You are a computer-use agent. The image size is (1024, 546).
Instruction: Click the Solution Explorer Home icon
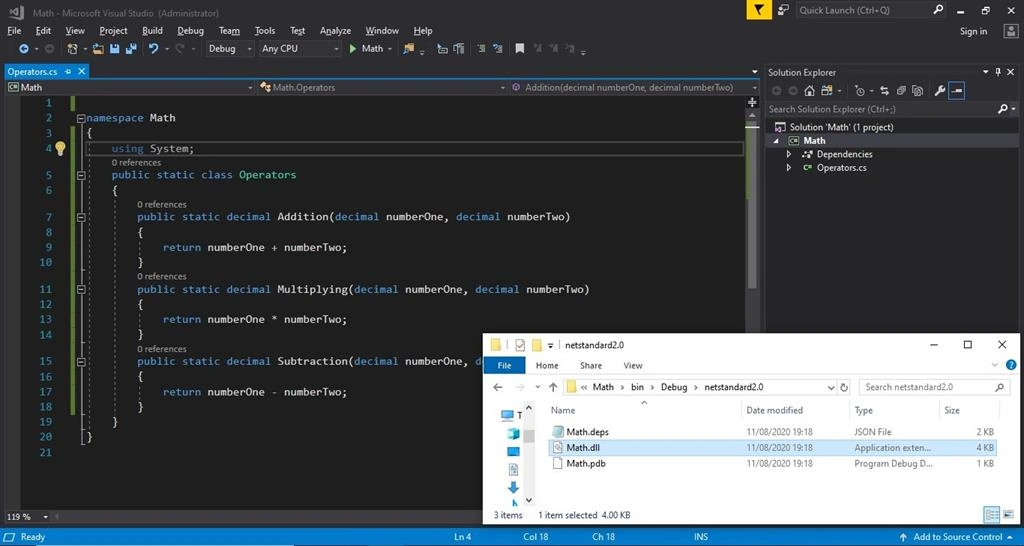click(809, 91)
